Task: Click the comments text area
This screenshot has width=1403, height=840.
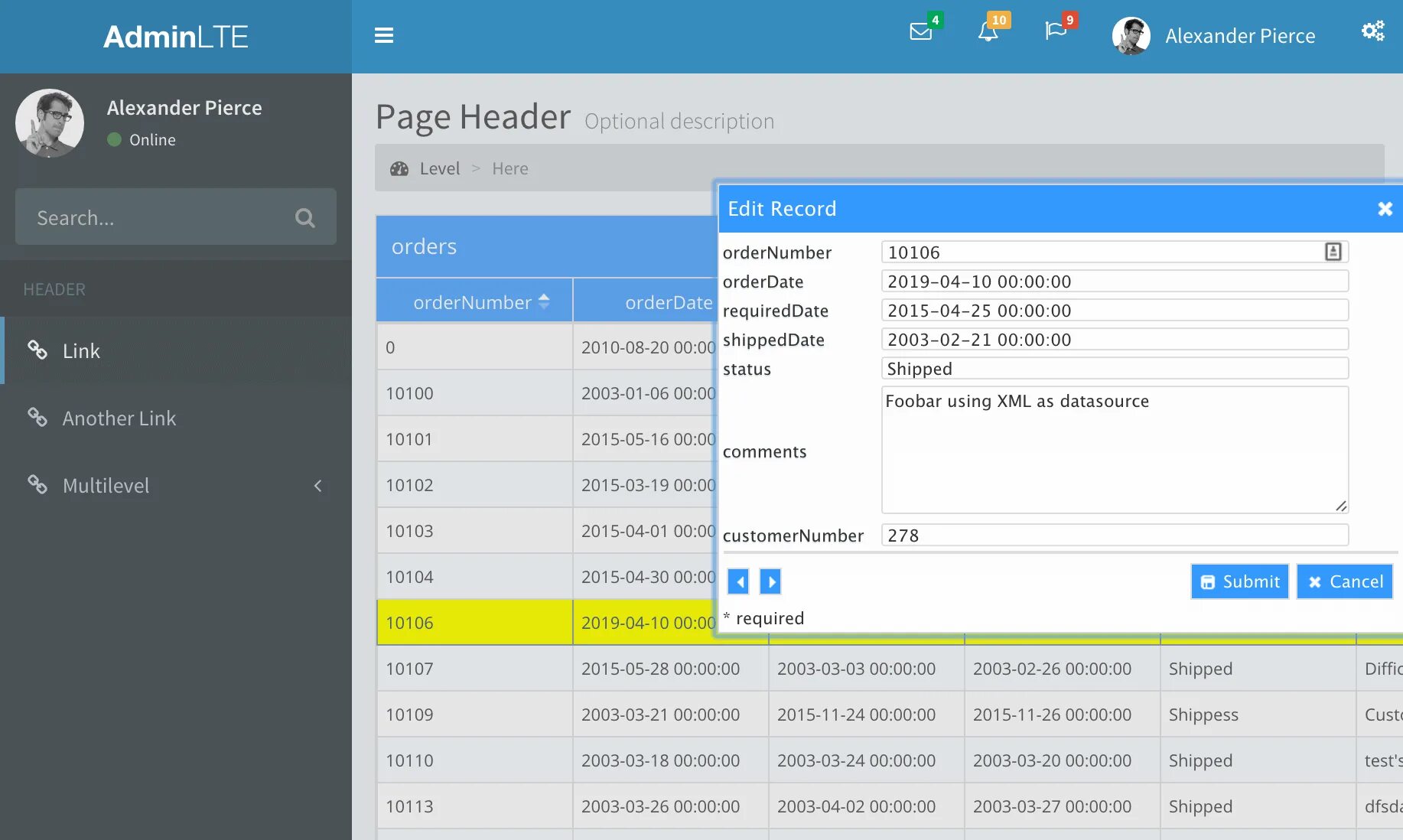Action: point(1115,450)
